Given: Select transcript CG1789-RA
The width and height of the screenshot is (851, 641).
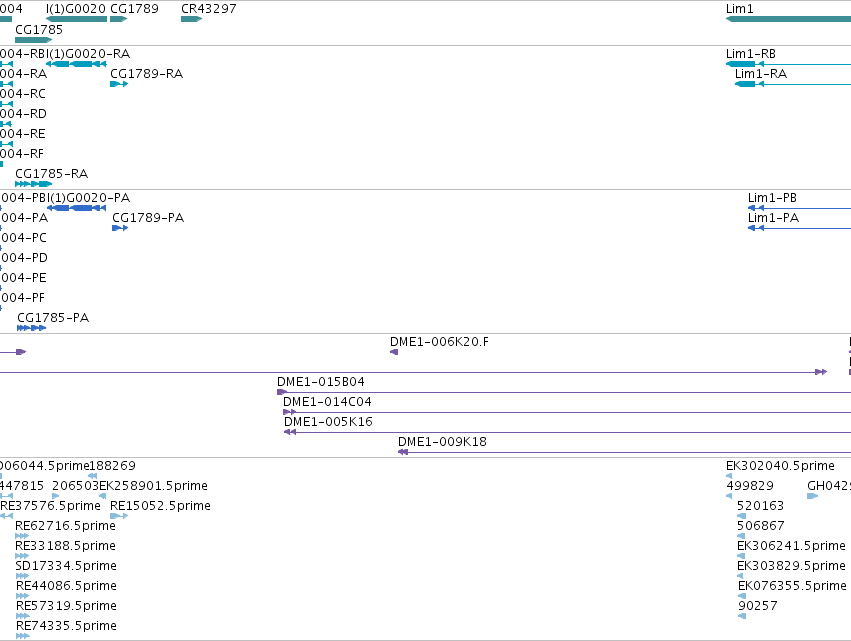Looking at the screenshot, I should [119, 84].
